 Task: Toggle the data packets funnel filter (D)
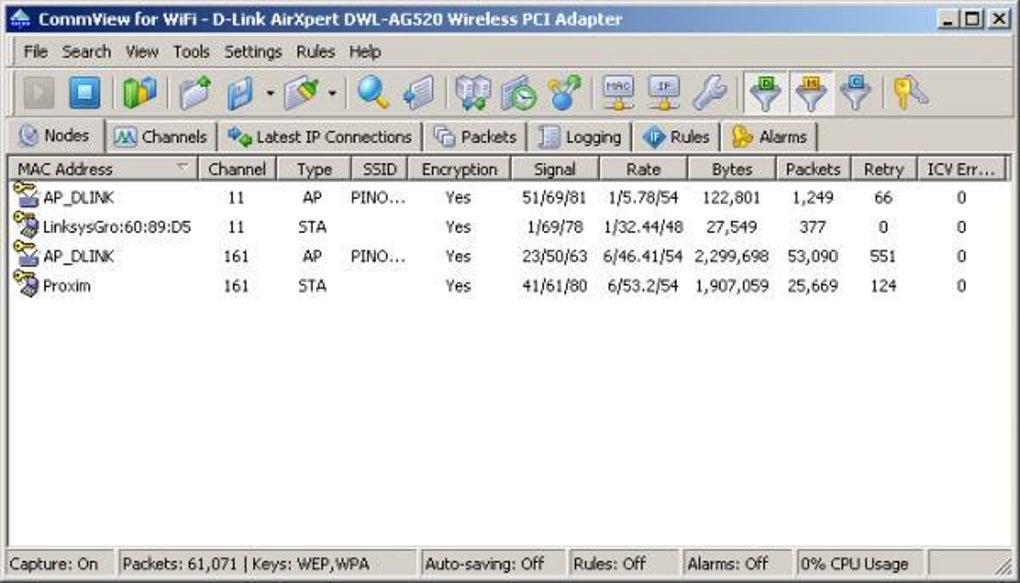(x=766, y=92)
